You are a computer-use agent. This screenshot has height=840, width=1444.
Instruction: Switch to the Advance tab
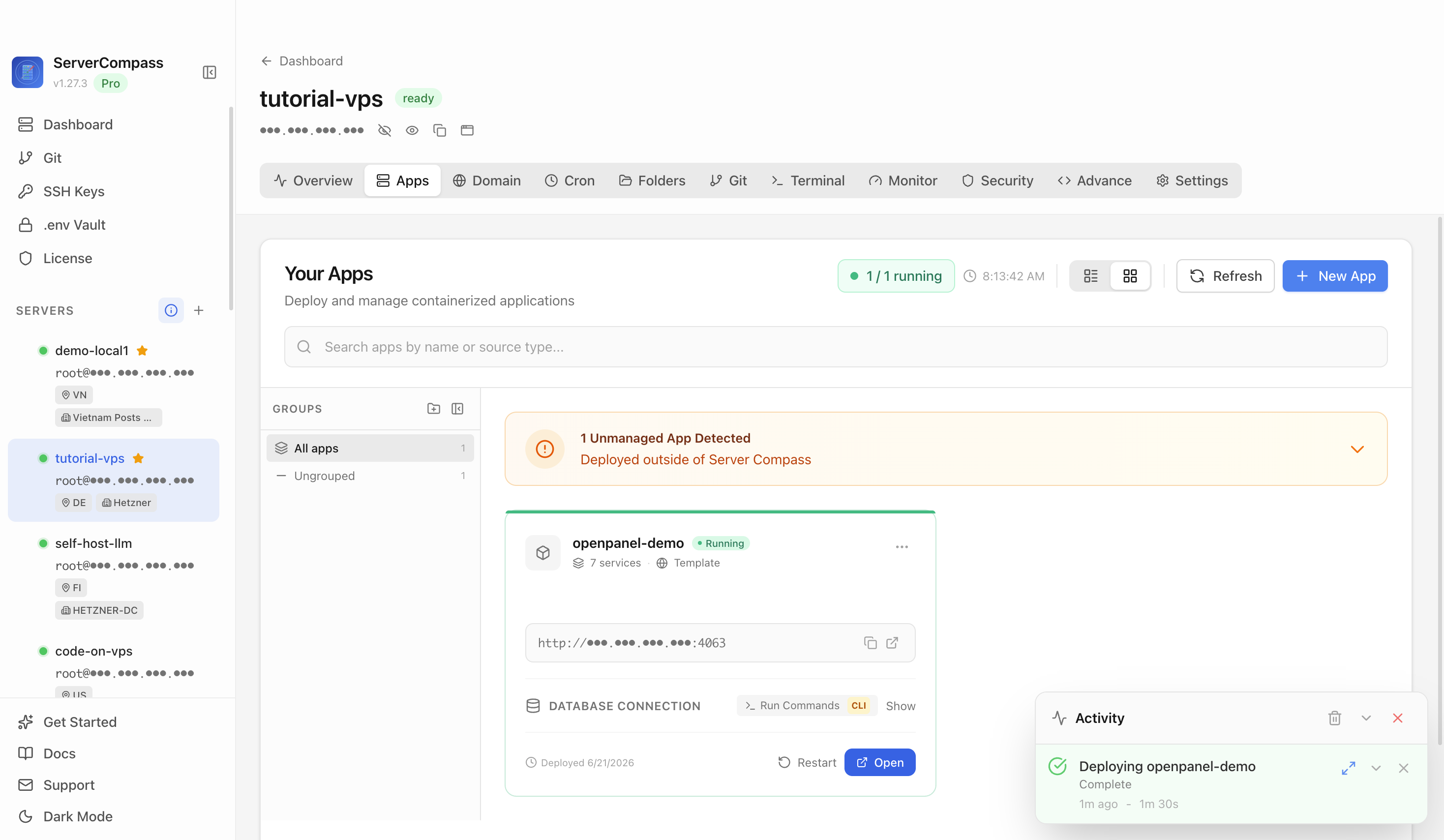[1094, 180]
